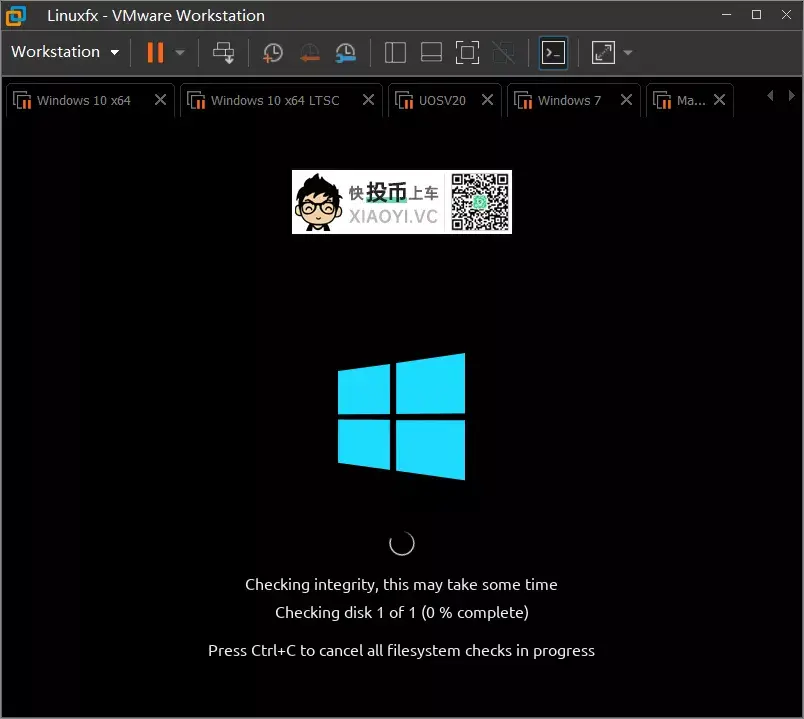The image size is (804, 719).
Task: Close the Windows 10 x64 LTSC tab
Action: click(x=368, y=99)
